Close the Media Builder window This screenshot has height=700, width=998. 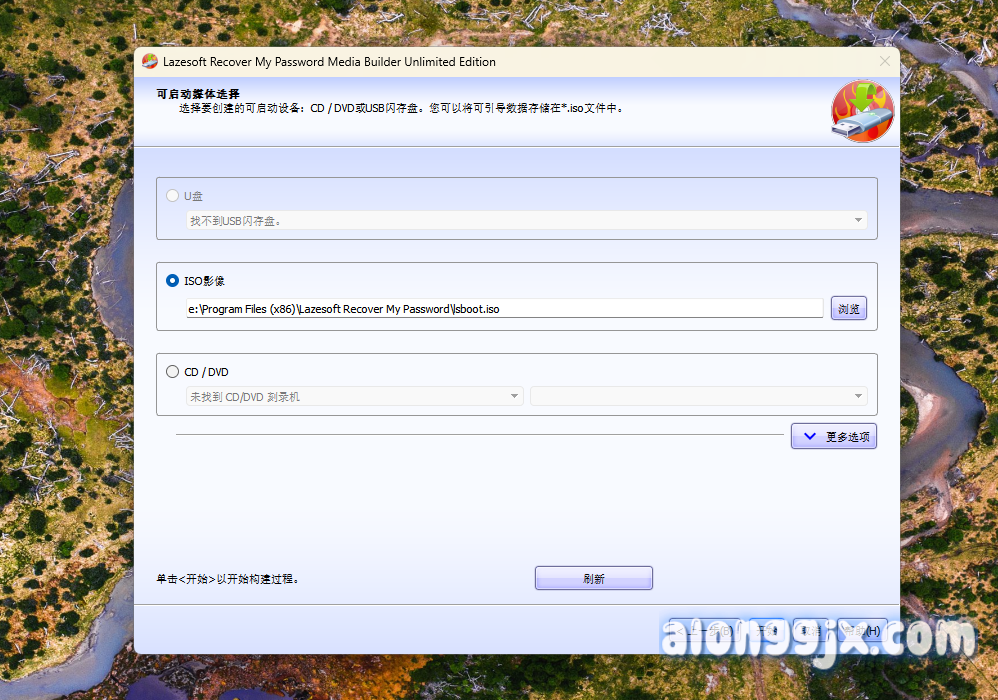point(884,62)
